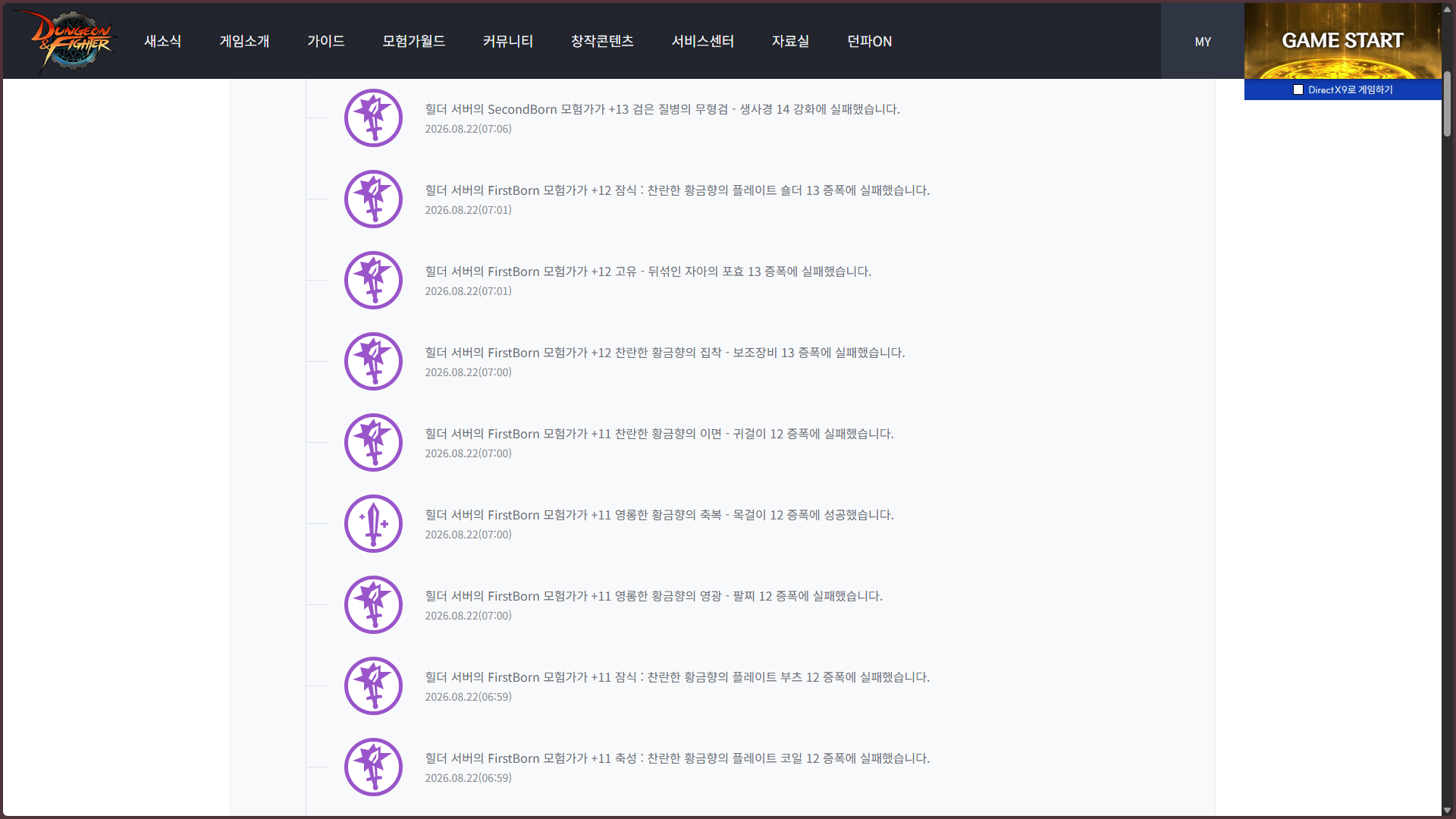Open the 서비스센터 menu
The height and width of the screenshot is (819, 1456).
[703, 41]
